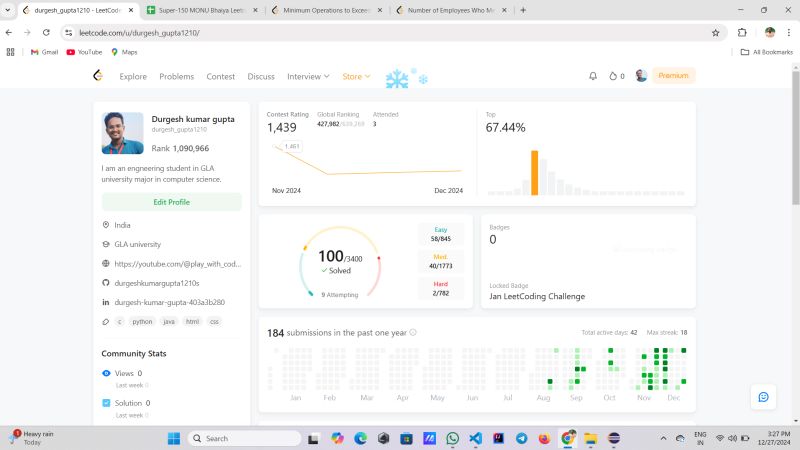The image size is (800, 450).
Task: Open the Discuss page
Action: pos(261,76)
